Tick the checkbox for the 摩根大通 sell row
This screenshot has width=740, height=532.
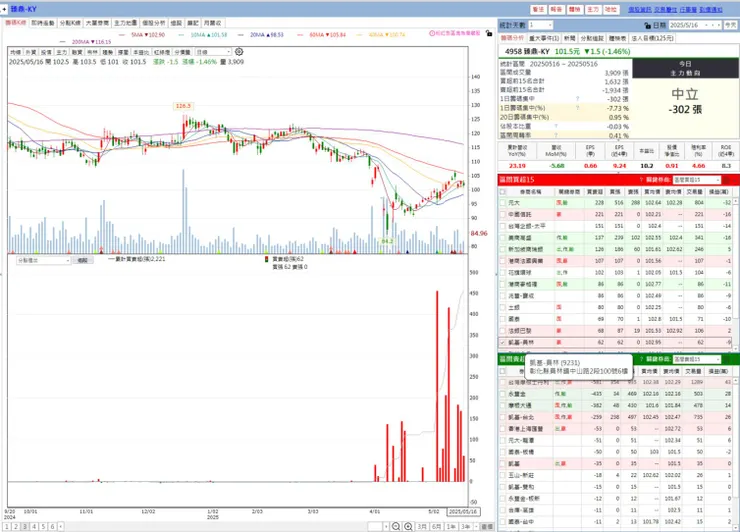[x=503, y=405]
